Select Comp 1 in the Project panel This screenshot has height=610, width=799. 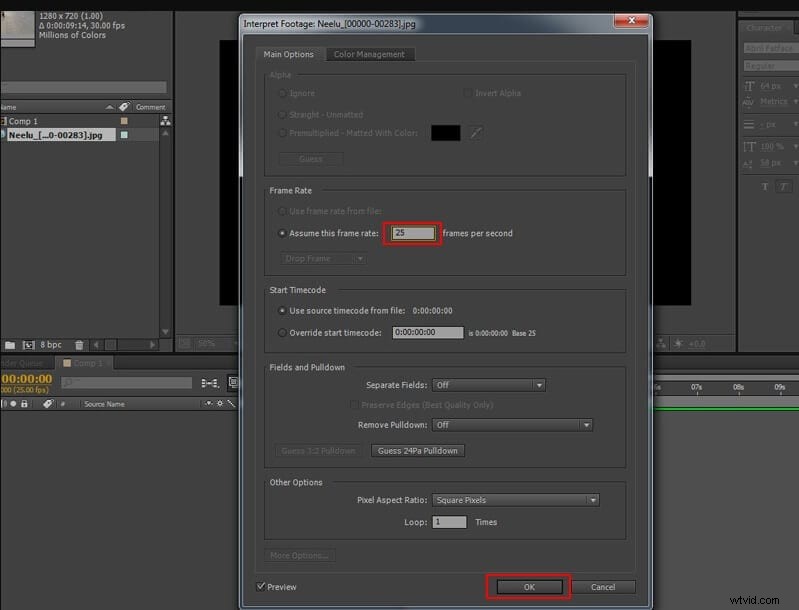pyautogui.click(x=23, y=121)
